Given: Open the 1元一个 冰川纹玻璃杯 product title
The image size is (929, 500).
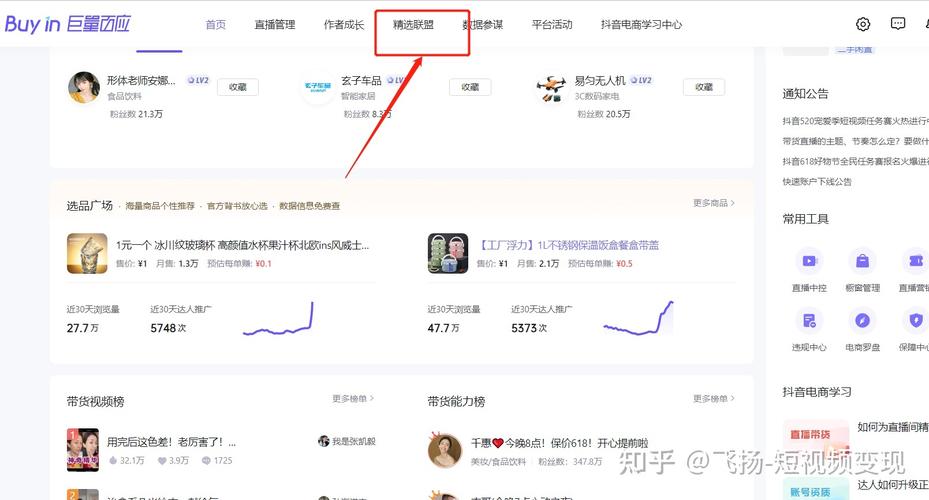Looking at the screenshot, I should [242, 245].
